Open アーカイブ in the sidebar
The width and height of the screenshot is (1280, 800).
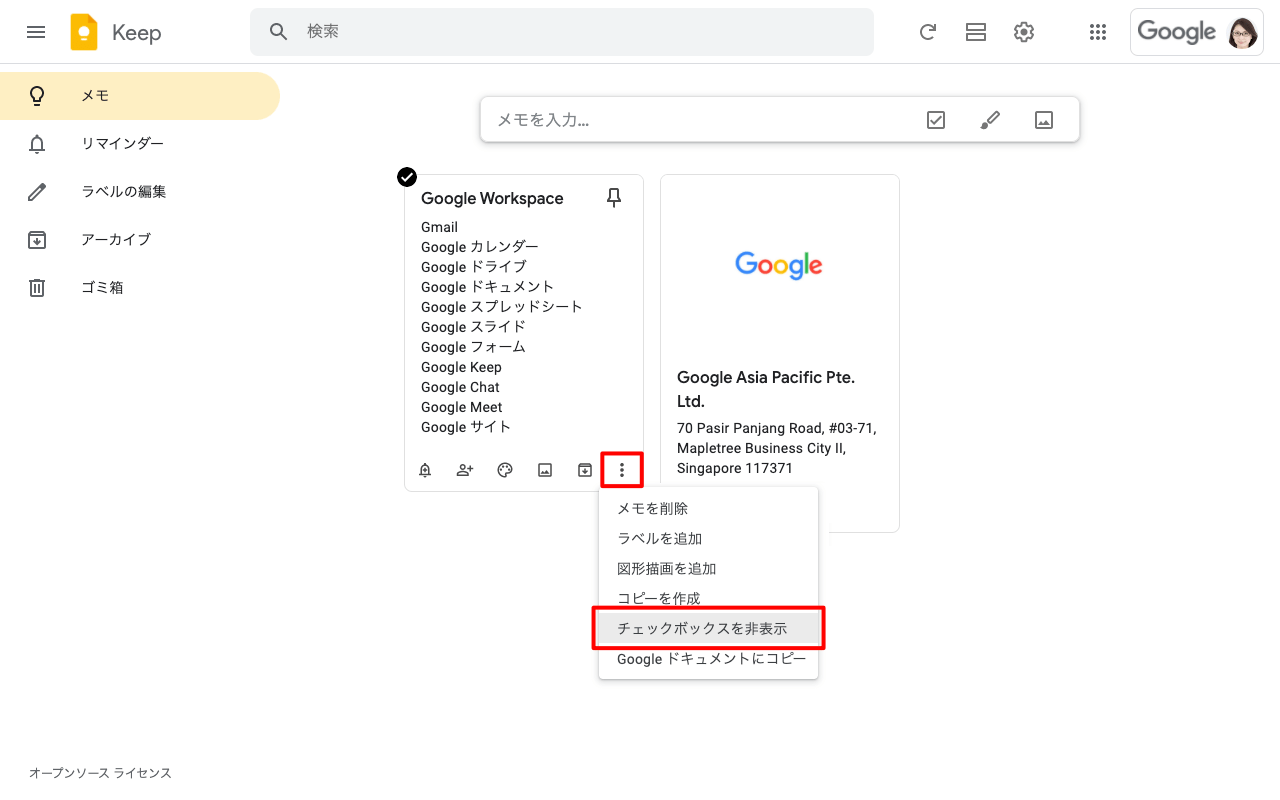pyautogui.click(x=140, y=240)
